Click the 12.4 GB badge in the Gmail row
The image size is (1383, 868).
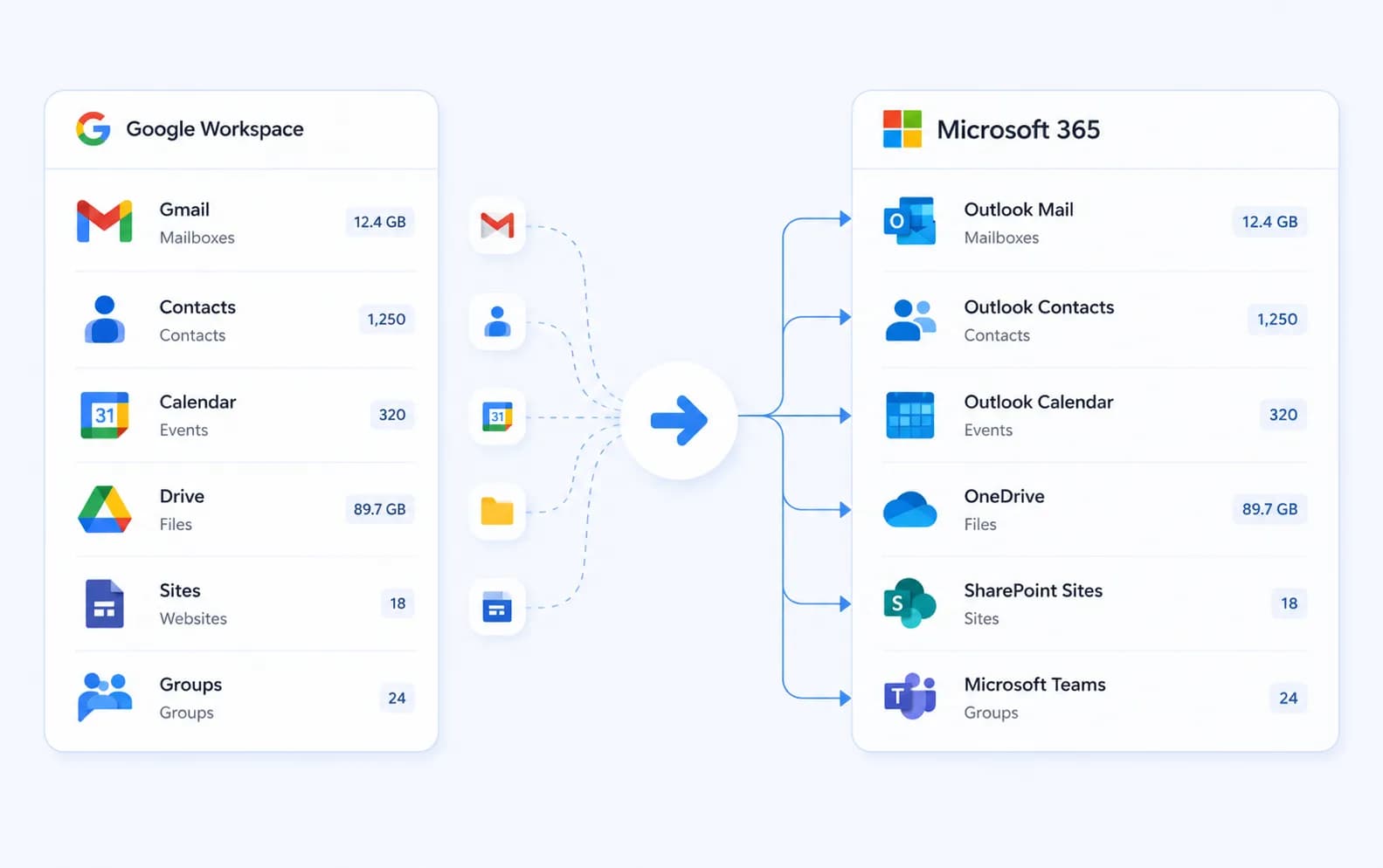[x=380, y=222]
